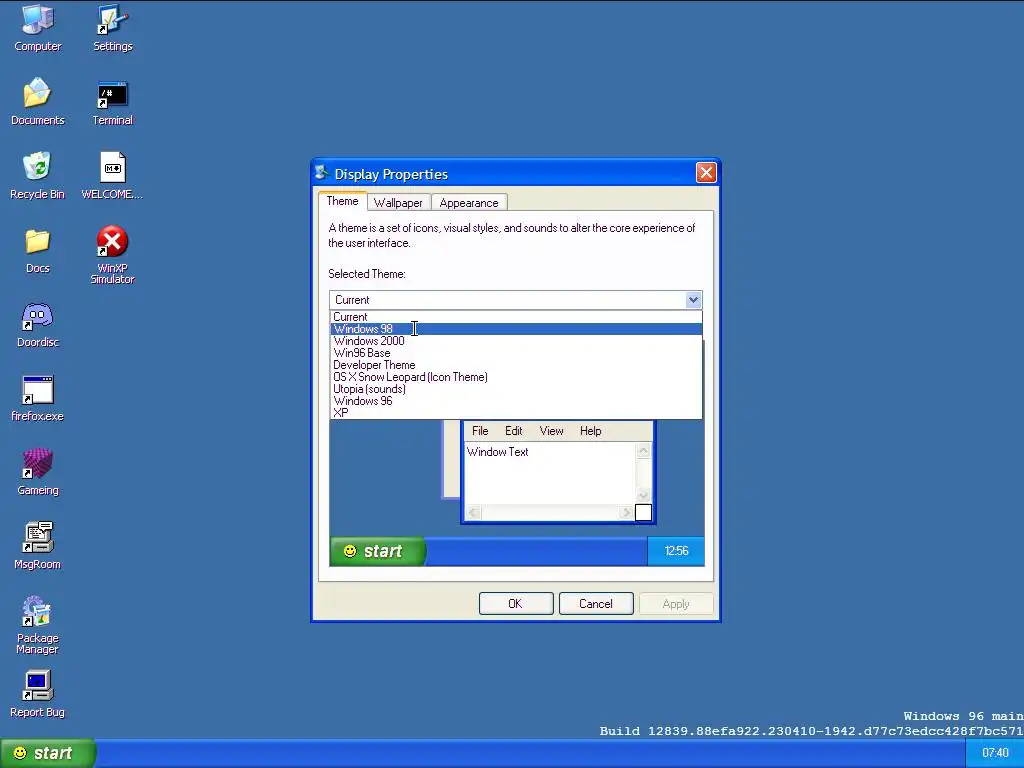Click the preview vertical scrollbar up arrow
1024x768 pixels.
[x=643, y=451]
